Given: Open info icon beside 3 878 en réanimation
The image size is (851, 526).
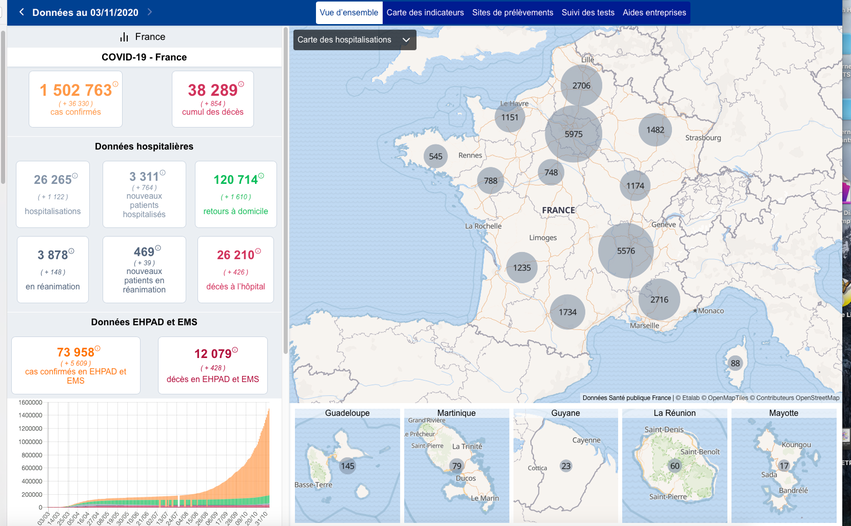Looking at the screenshot, I should click(x=71, y=251).
